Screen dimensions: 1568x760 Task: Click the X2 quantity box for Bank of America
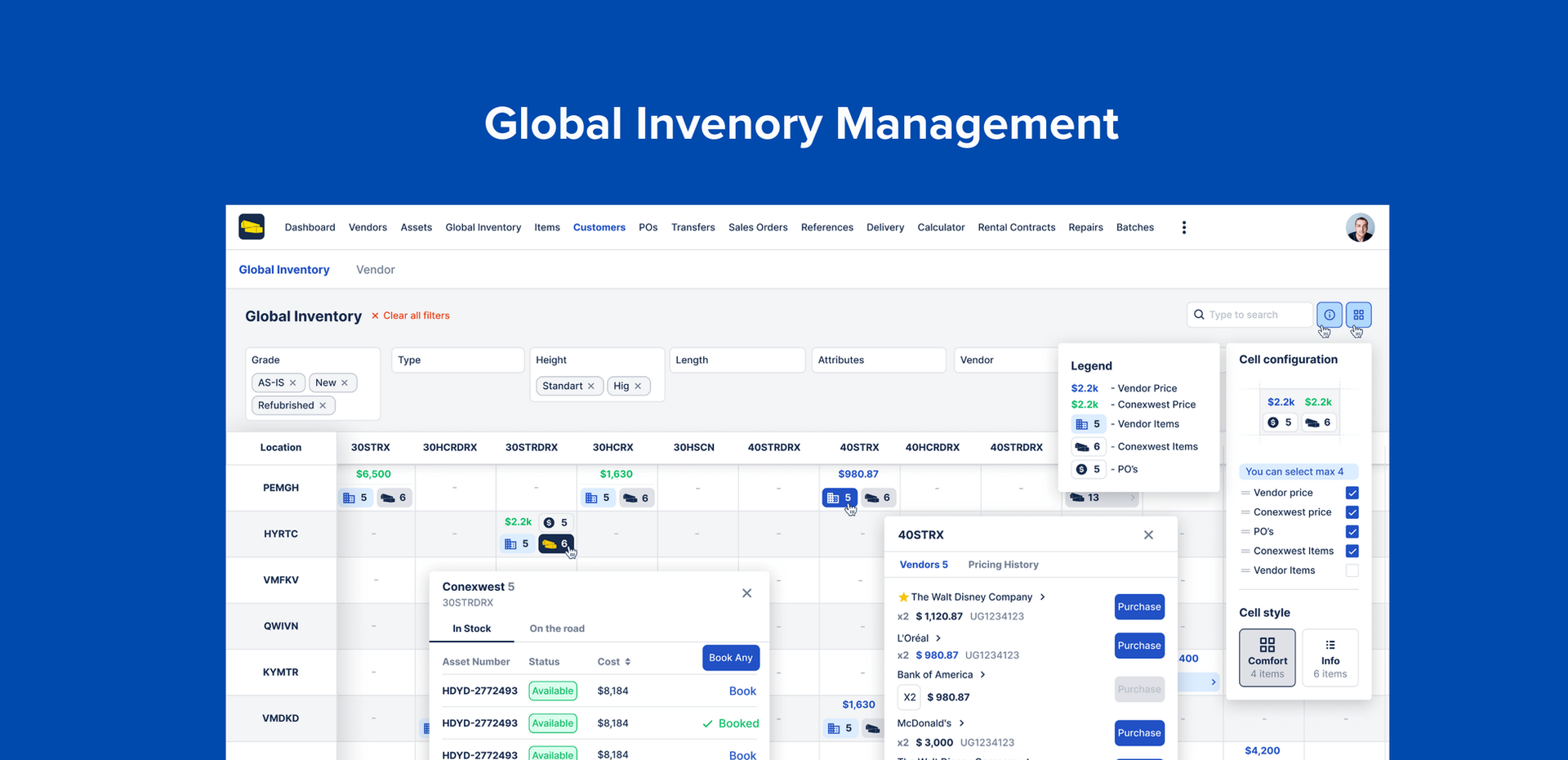pos(909,697)
